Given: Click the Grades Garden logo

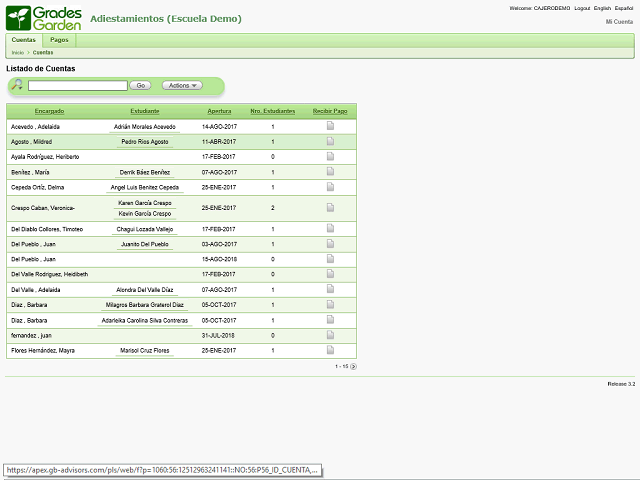Looking at the screenshot, I should click(x=42, y=18).
